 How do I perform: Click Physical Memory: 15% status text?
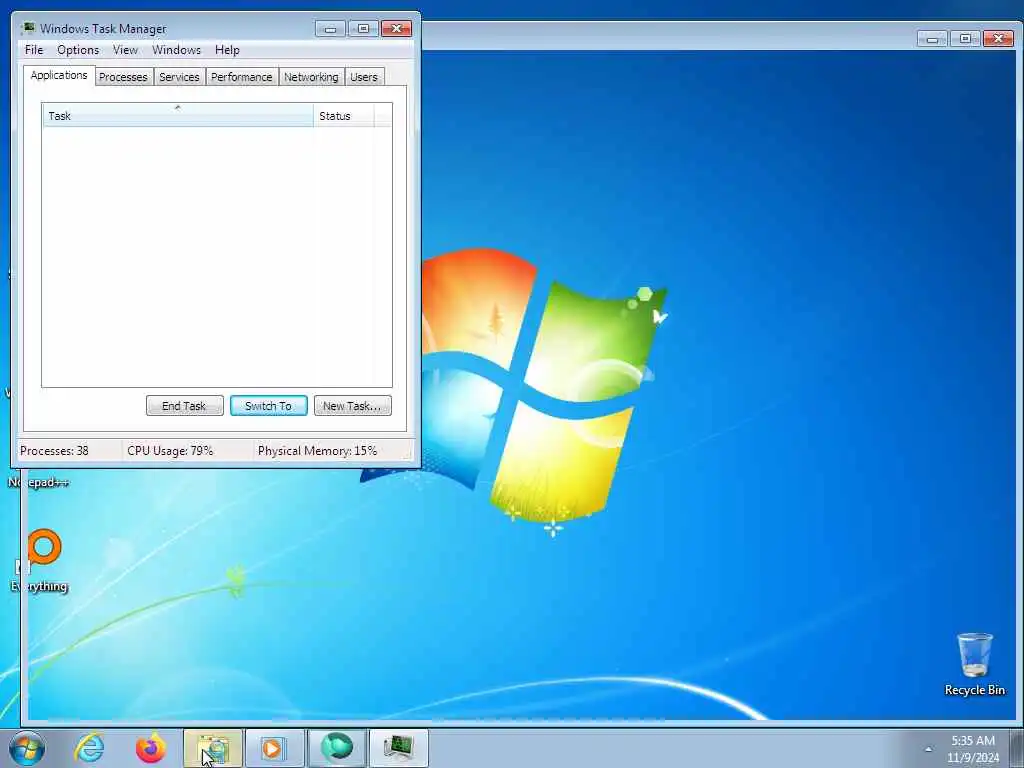click(x=317, y=451)
